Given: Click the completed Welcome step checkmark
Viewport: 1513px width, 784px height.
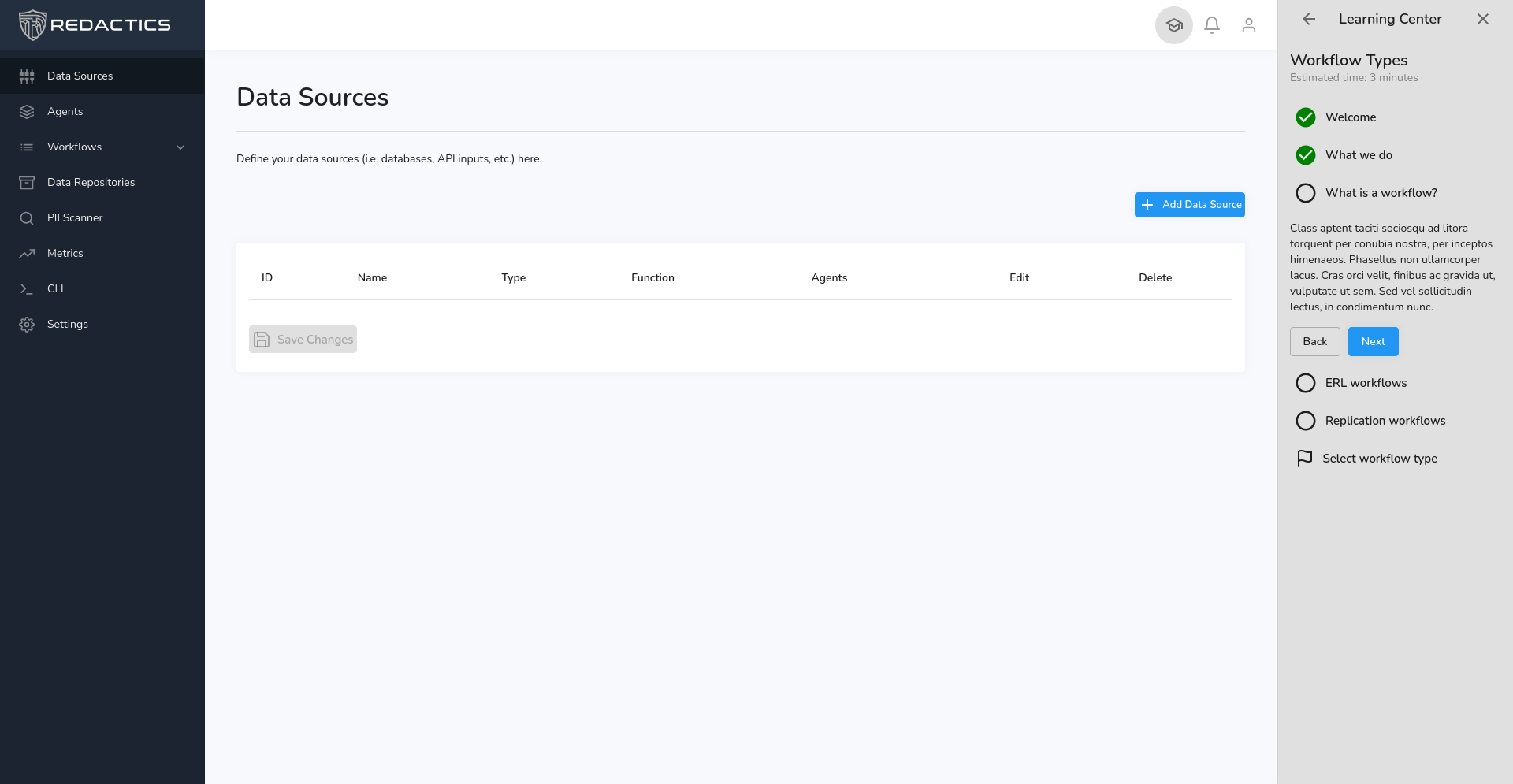Looking at the screenshot, I should [1306, 117].
